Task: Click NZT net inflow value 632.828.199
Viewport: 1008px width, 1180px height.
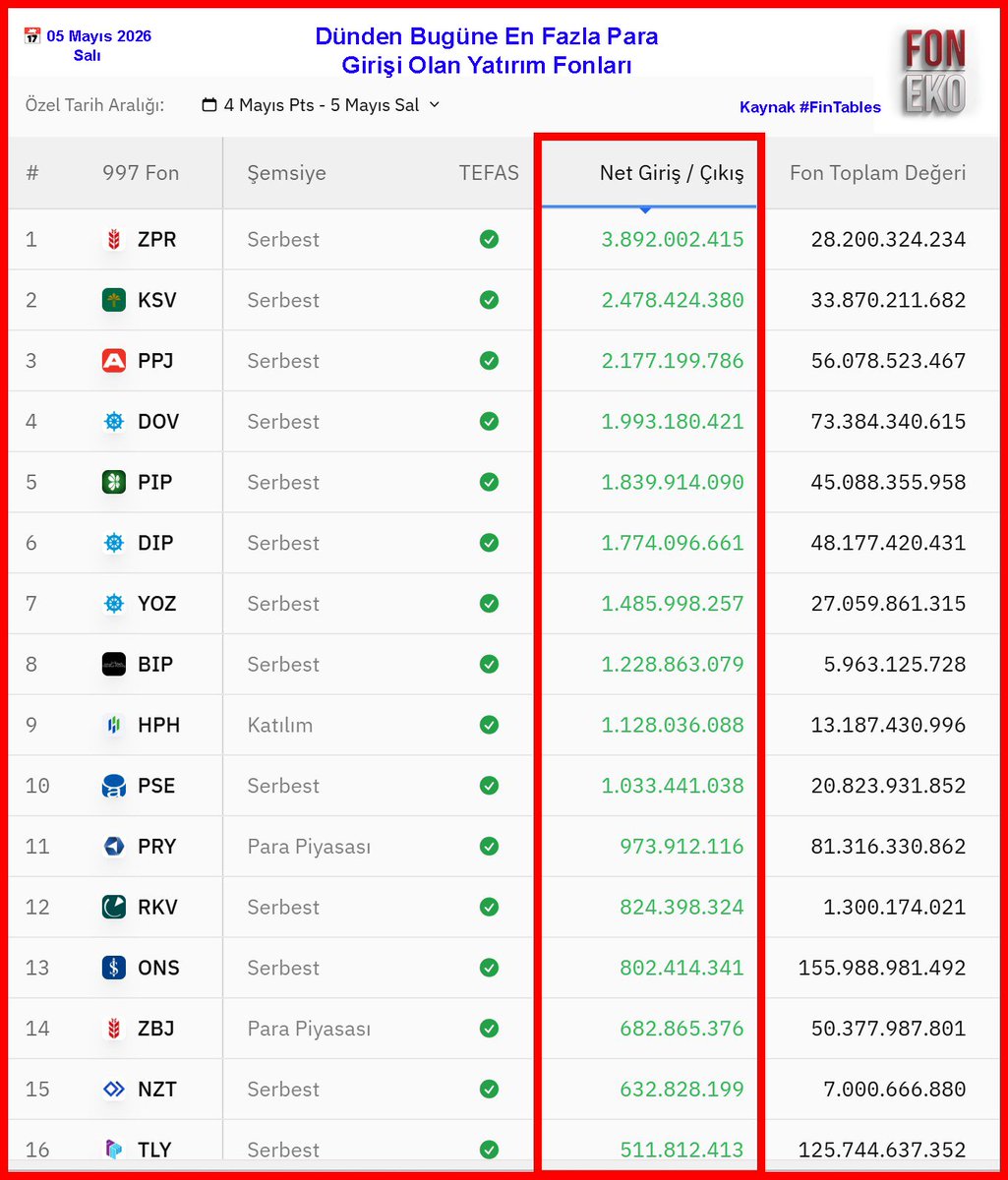Action: click(682, 1090)
